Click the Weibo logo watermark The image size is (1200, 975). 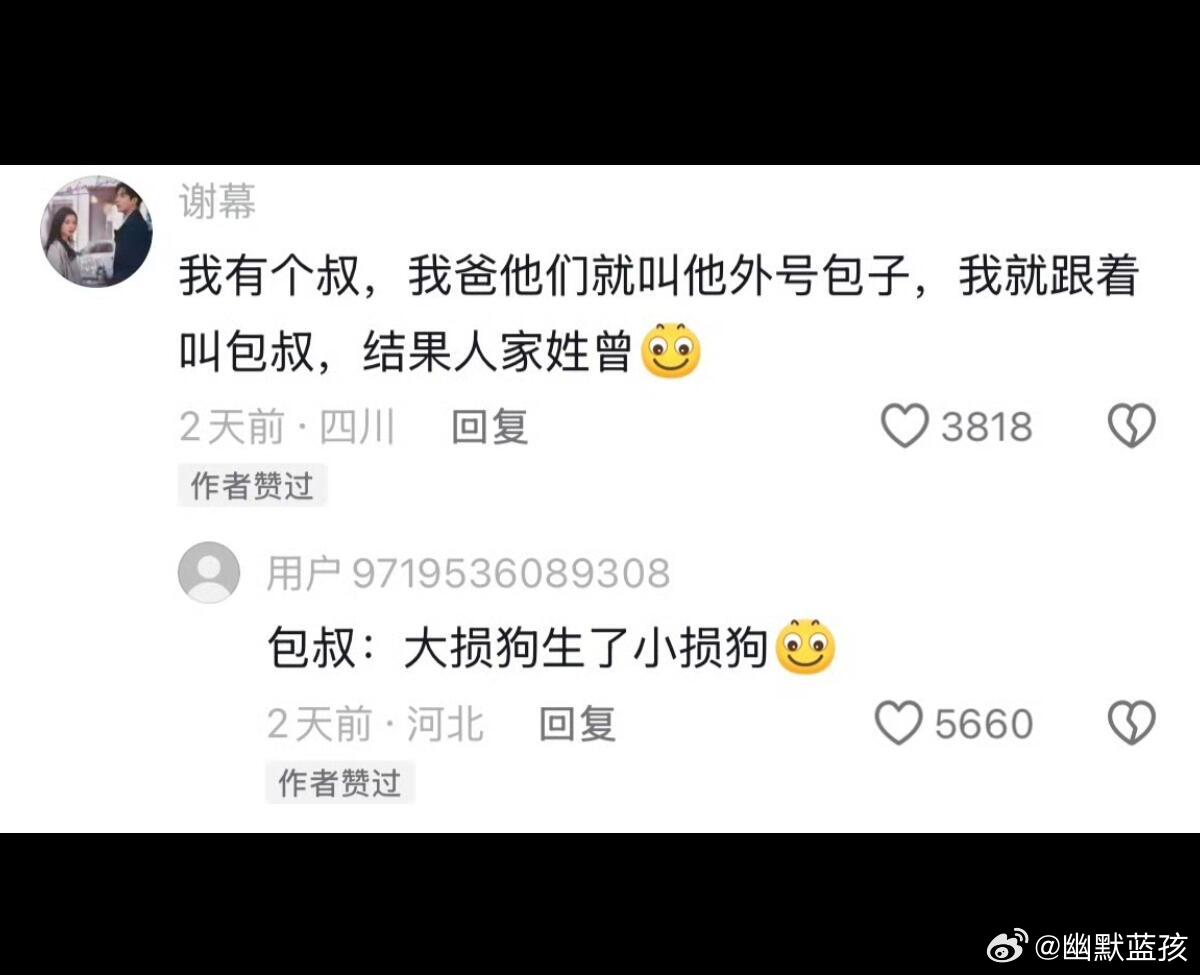pyautogui.click(x=1007, y=944)
